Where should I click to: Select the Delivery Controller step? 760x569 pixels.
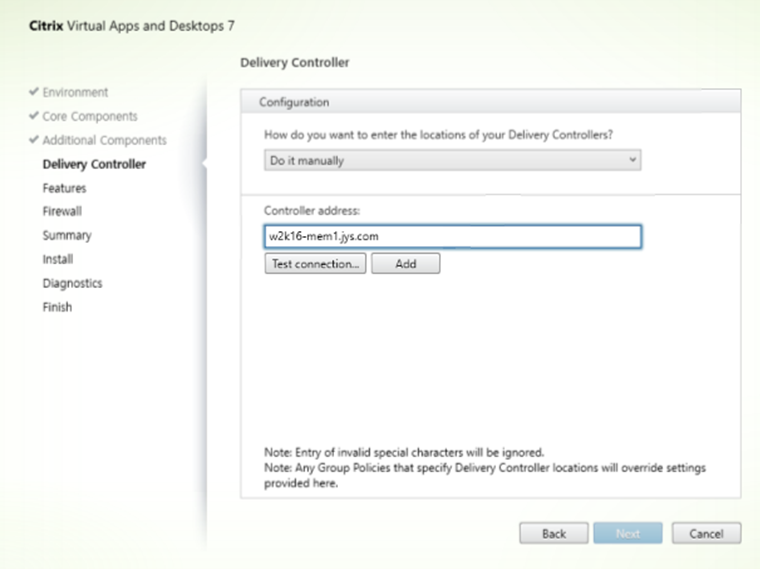coord(95,164)
